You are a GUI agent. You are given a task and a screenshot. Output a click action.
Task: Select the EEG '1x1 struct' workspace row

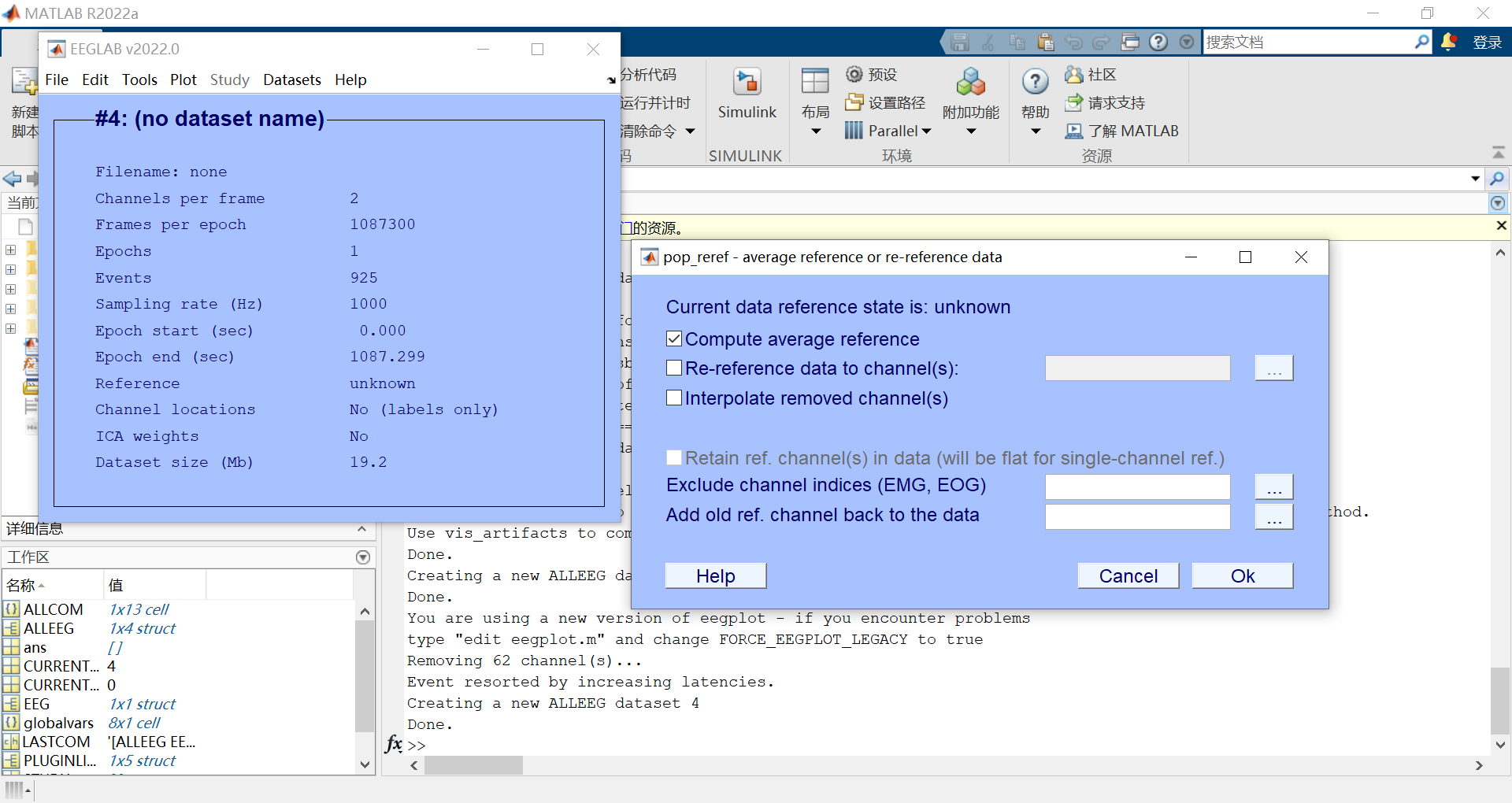click(x=177, y=704)
